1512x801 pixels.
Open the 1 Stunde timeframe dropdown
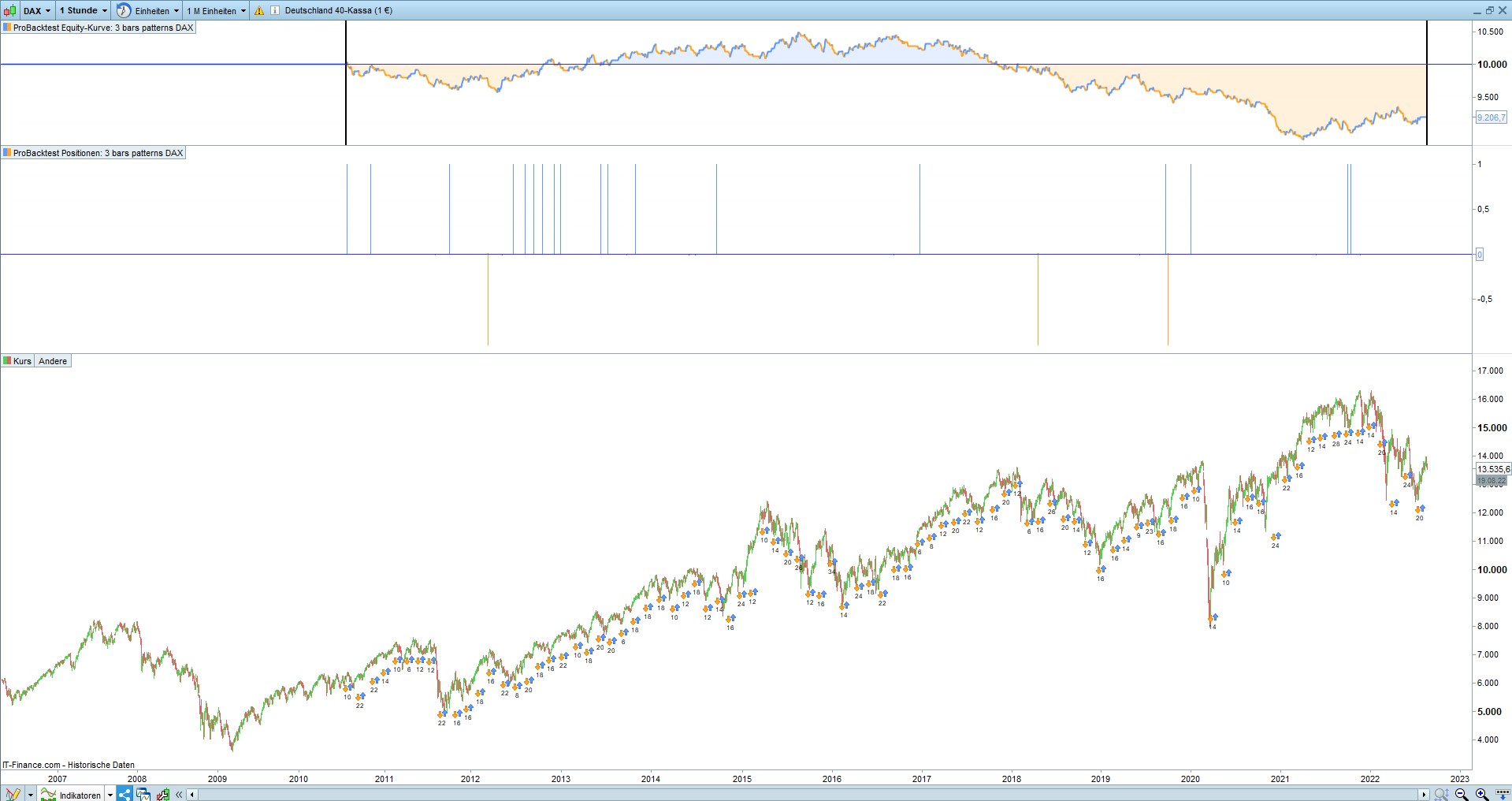coord(84,10)
